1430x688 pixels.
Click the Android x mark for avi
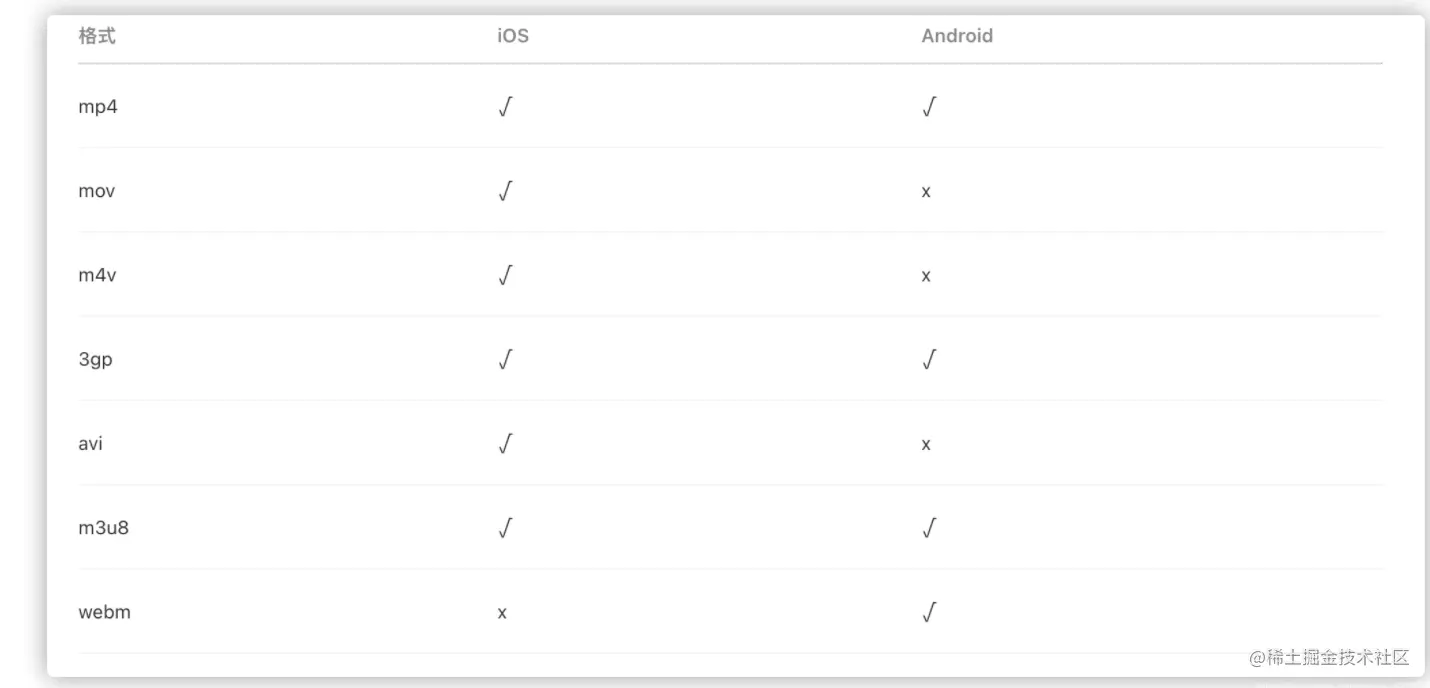(926, 444)
